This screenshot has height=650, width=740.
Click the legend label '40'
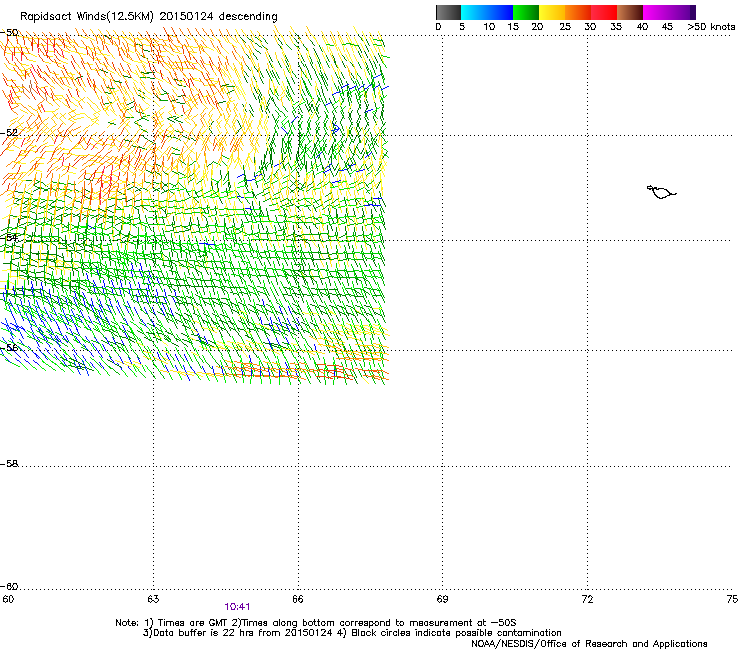pyautogui.click(x=642, y=27)
